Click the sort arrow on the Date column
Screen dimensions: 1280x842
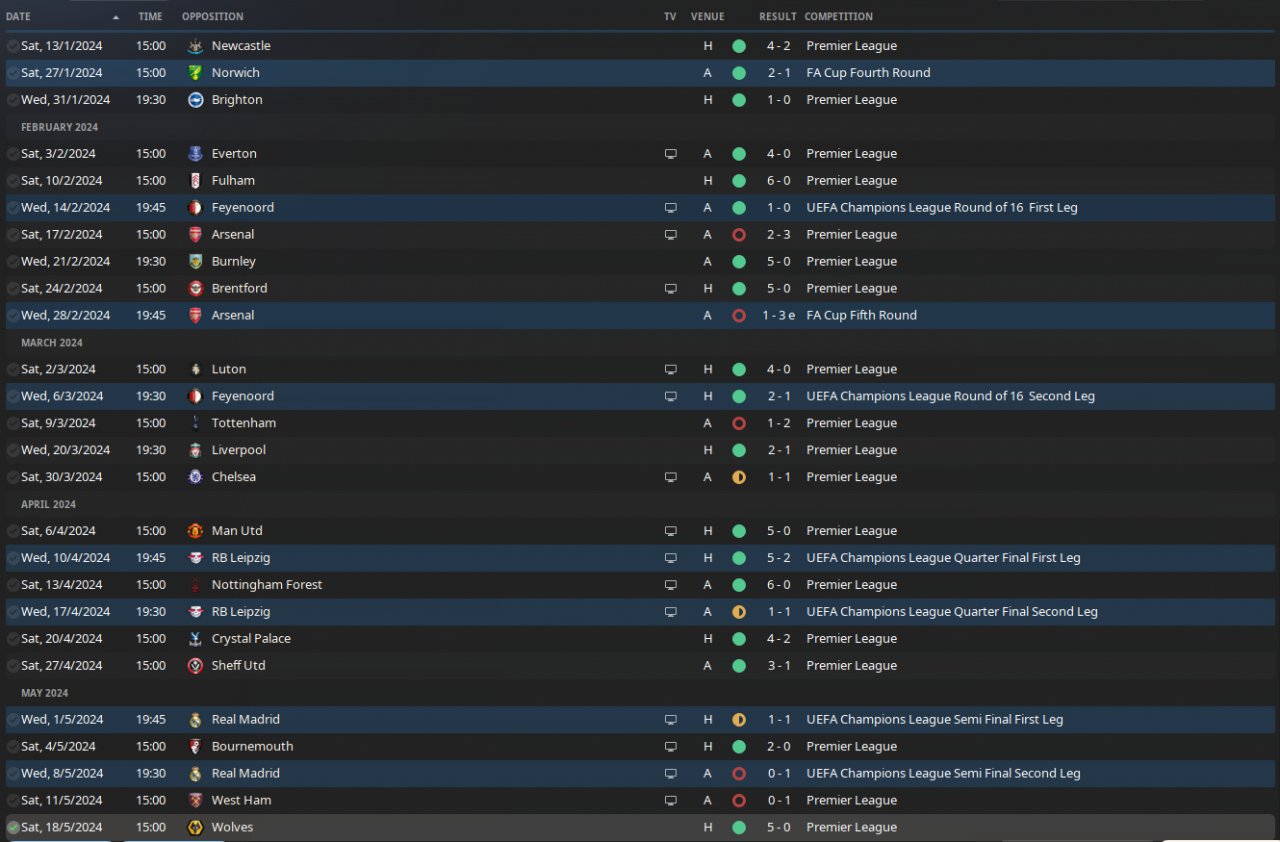click(116, 17)
